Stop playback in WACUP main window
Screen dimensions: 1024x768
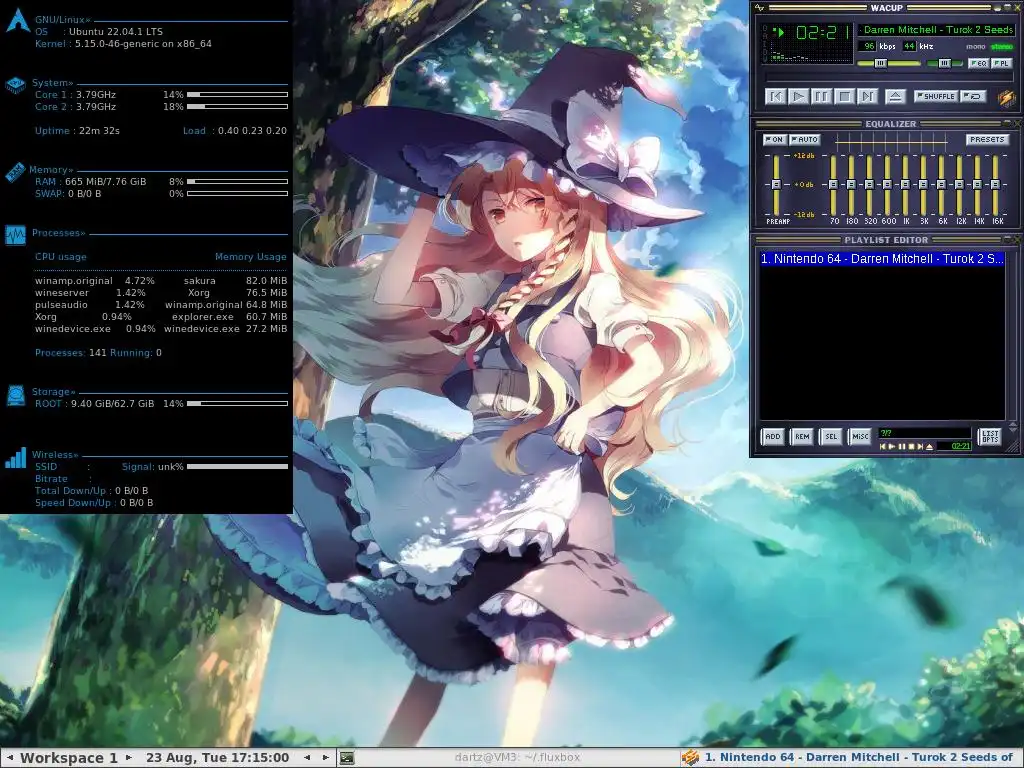pos(844,97)
